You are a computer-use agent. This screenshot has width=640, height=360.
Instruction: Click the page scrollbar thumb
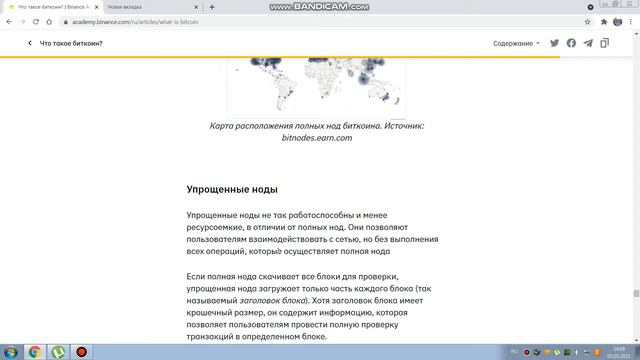(636, 293)
